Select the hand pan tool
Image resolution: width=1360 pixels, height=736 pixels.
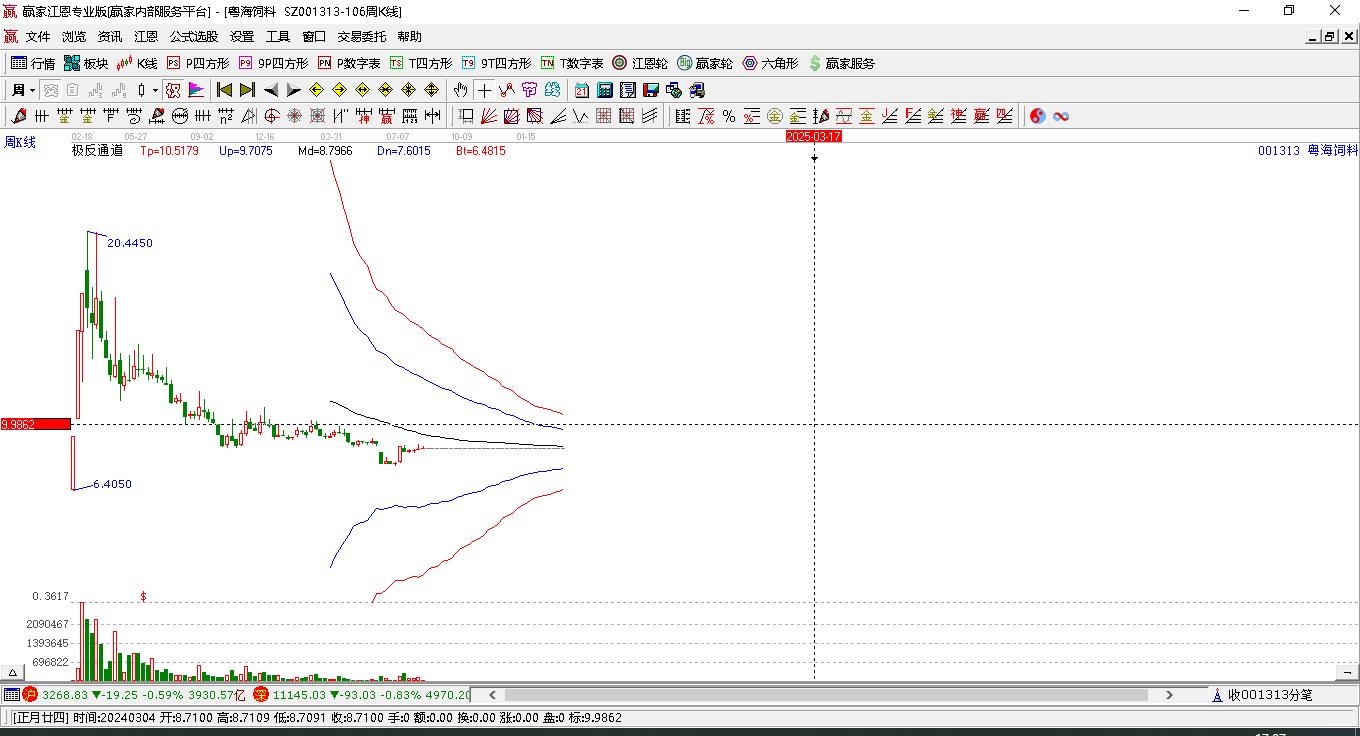(460, 90)
